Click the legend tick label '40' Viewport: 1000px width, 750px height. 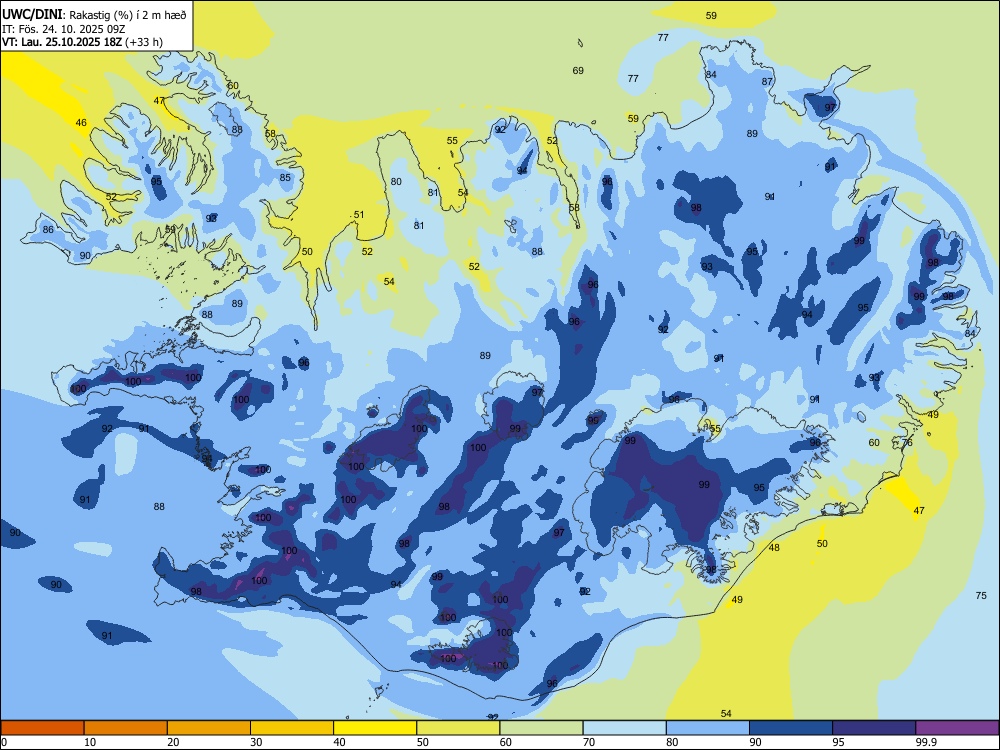coord(339,742)
